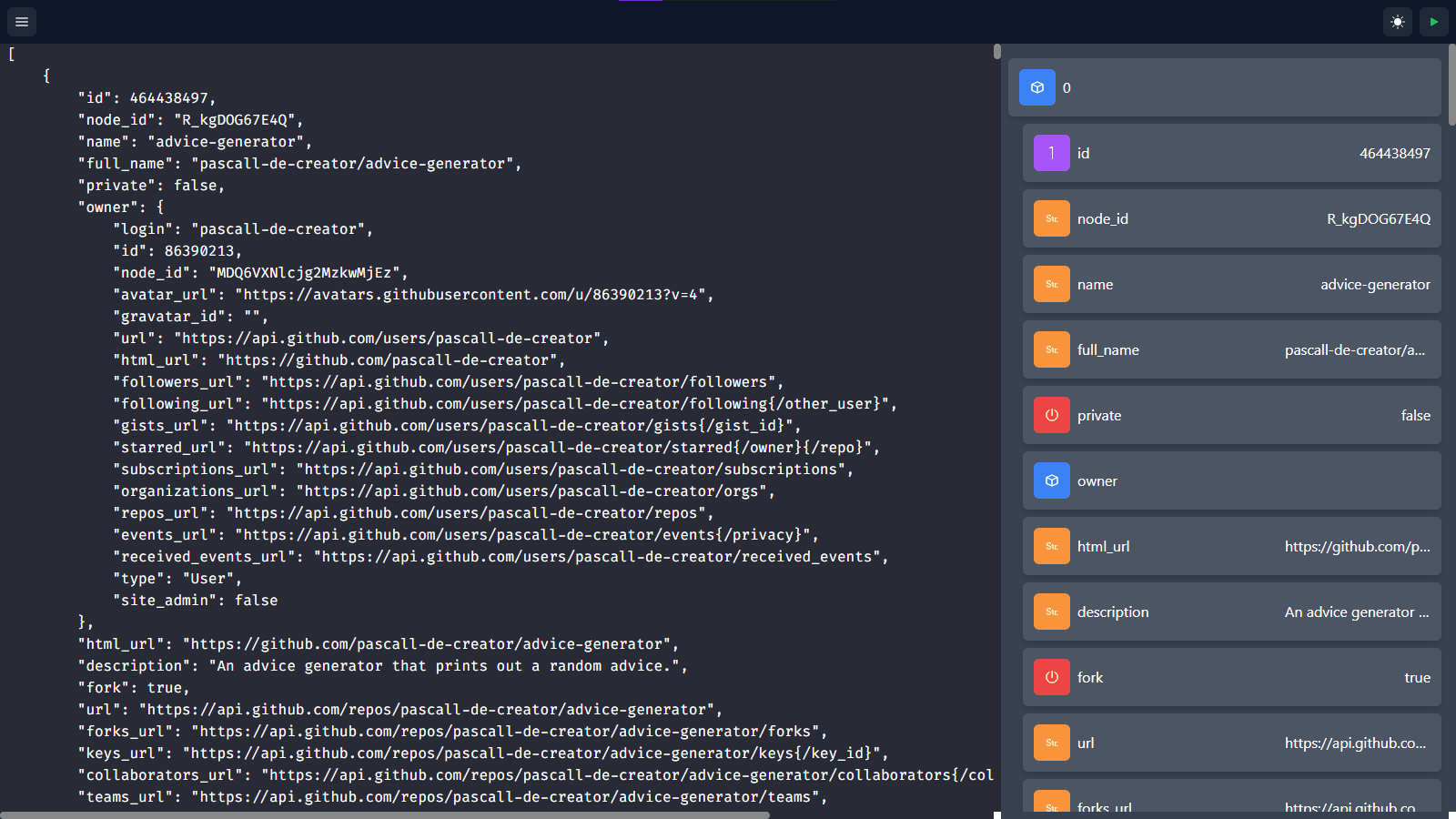Click the green run play button

coord(1434,22)
